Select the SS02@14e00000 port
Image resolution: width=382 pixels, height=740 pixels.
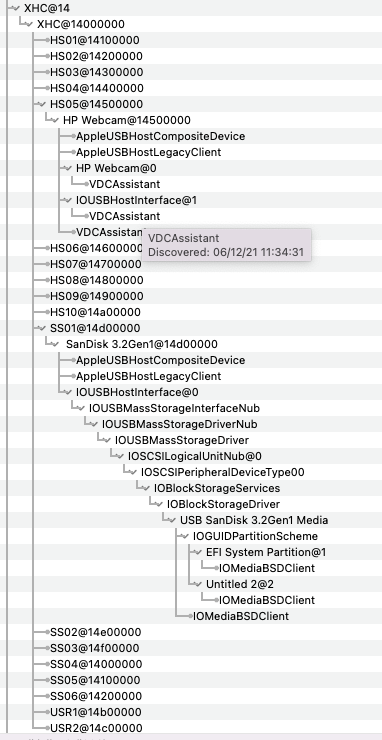95,632
